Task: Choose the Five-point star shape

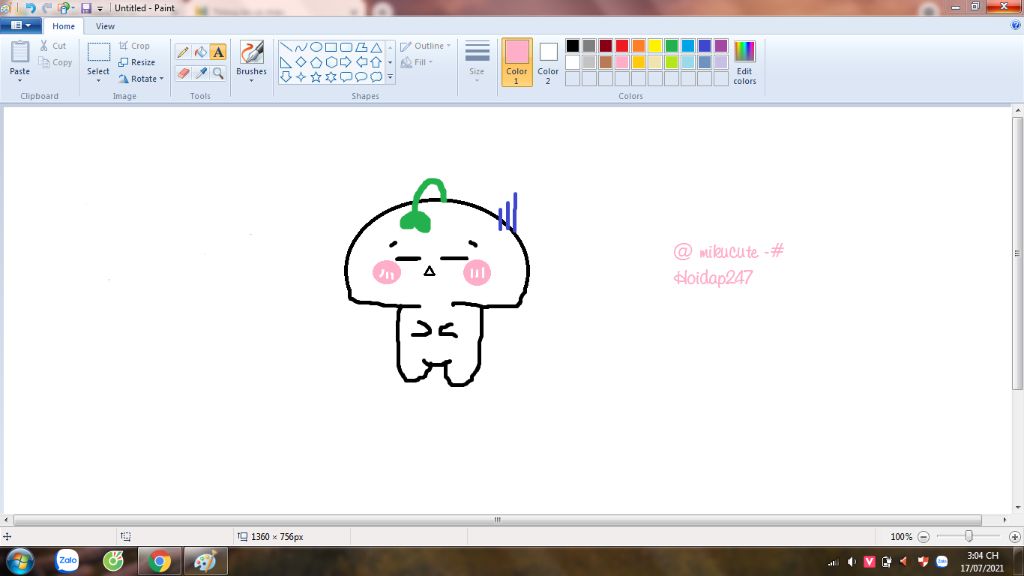Action: pyautogui.click(x=316, y=77)
